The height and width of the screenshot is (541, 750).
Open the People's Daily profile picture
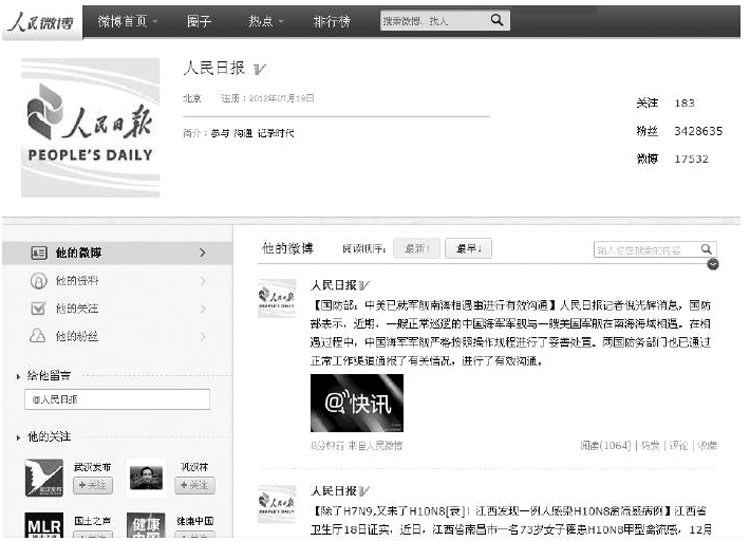pyautogui.click(x=90, y=128)
